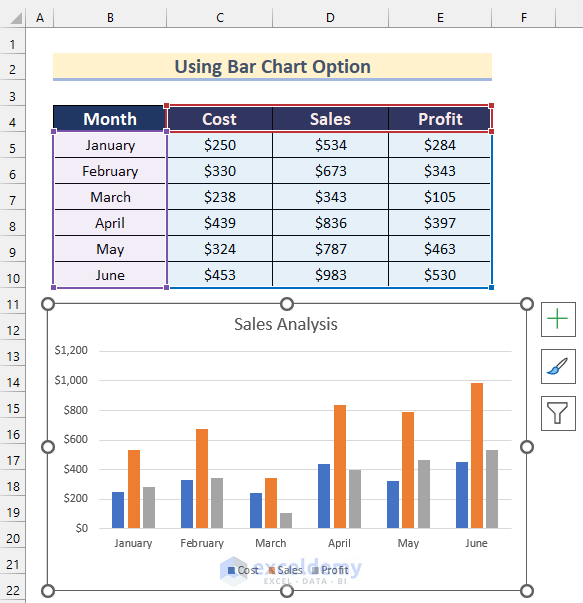Open the Chart Filters funnel button
This screenshot has height=603, width=583.
(x=558, y=413)
